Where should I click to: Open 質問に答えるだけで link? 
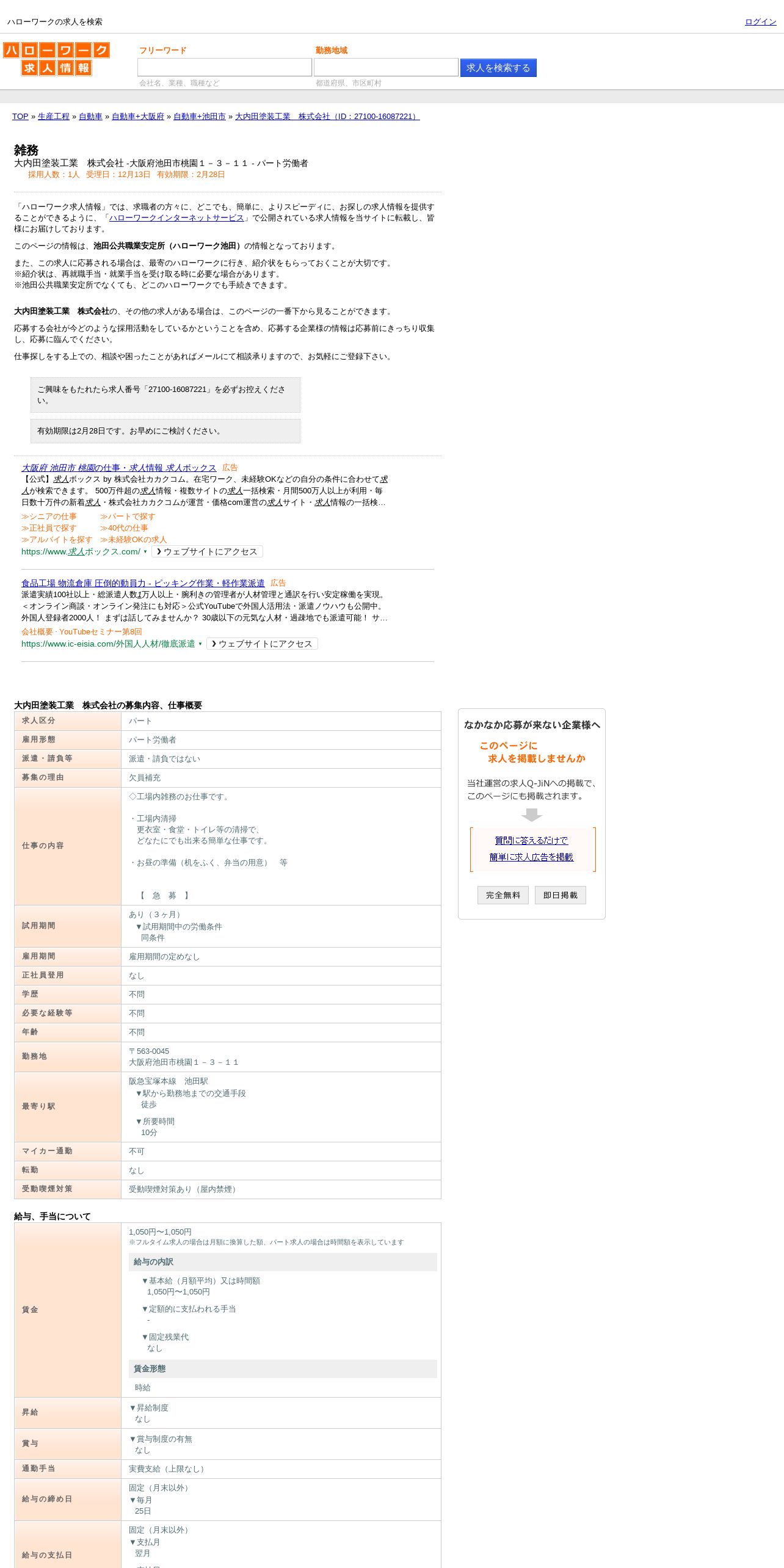click(531, 841)
